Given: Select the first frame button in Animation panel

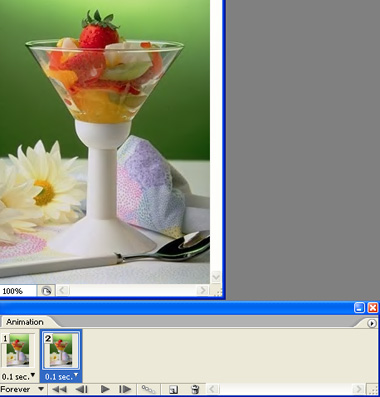Looking at the screenshot, I should coord(60,389).
